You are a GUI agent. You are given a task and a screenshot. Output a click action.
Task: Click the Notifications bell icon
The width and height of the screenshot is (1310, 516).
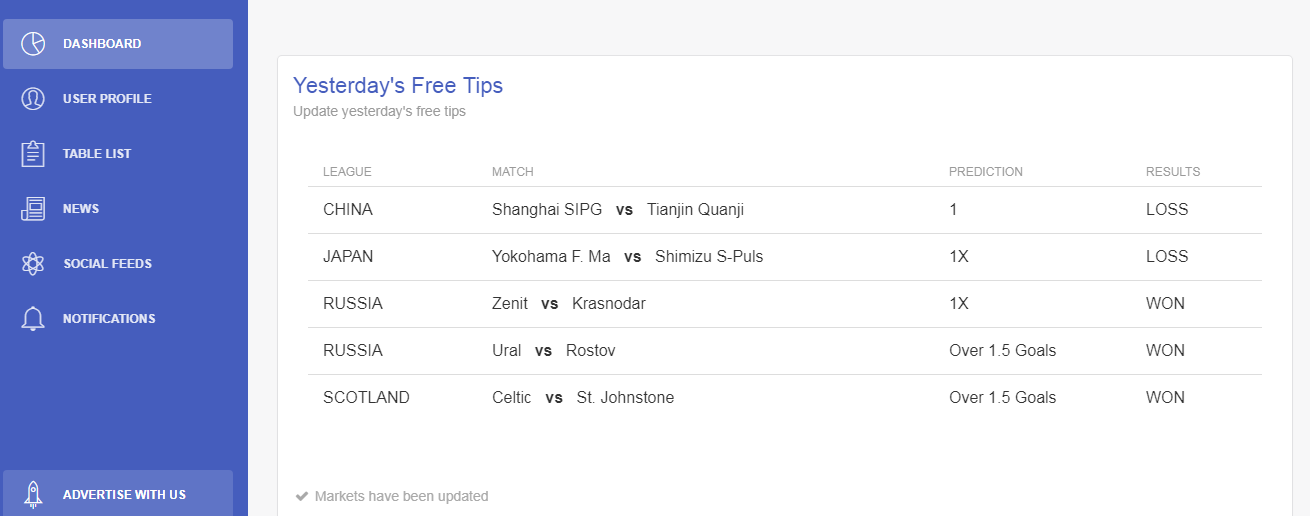(33, 319)
